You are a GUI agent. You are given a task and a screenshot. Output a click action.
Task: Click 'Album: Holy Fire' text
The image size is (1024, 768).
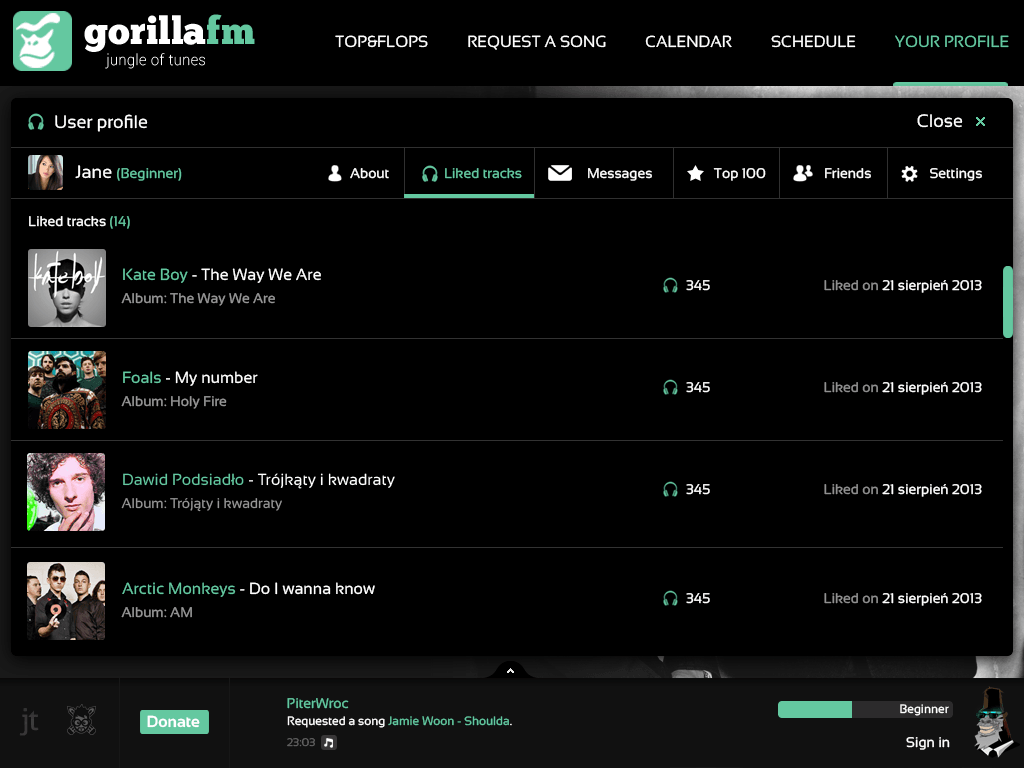tap(174, 401)
